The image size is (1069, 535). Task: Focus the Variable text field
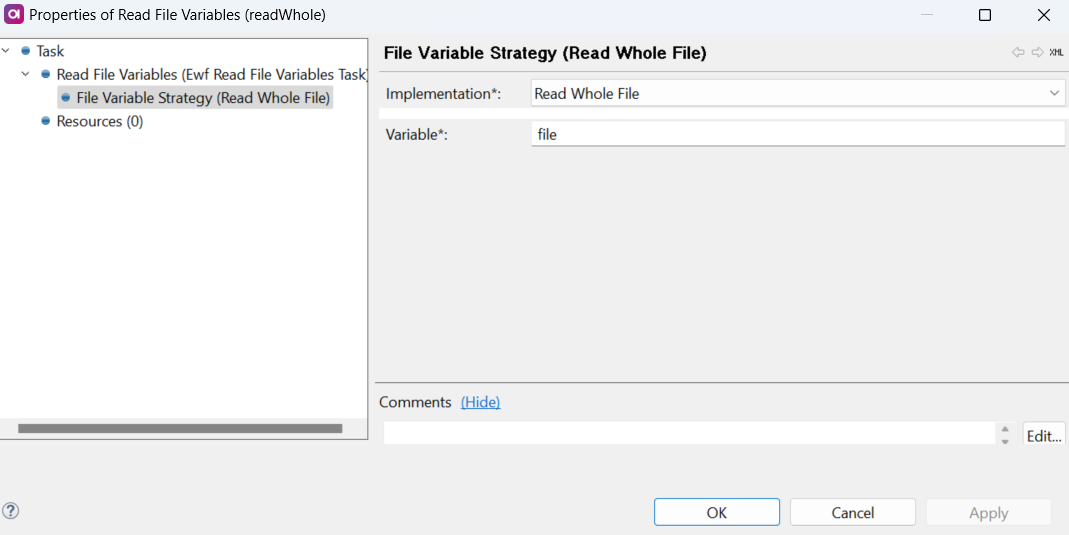[x=797, y=134]
